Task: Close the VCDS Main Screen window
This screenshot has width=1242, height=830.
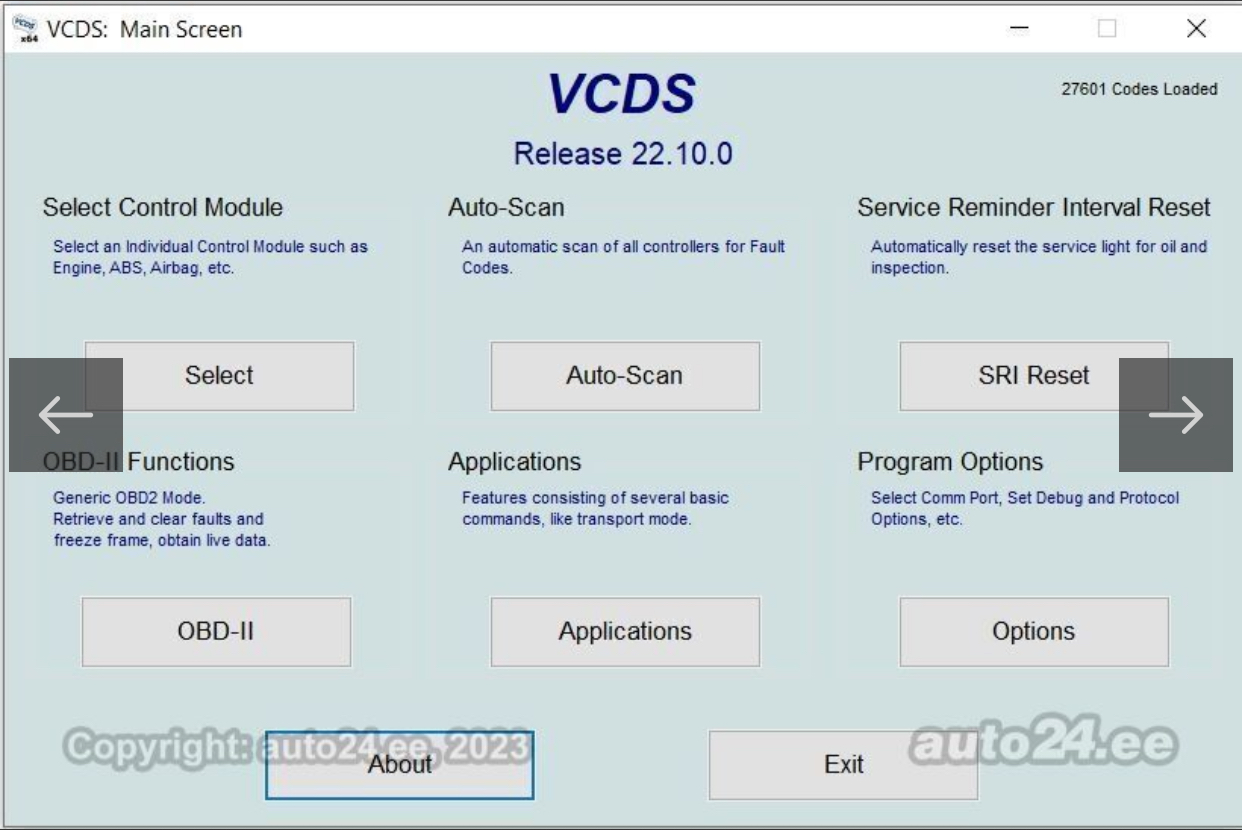Action: pyautogui.click(x=1196, y=29)
